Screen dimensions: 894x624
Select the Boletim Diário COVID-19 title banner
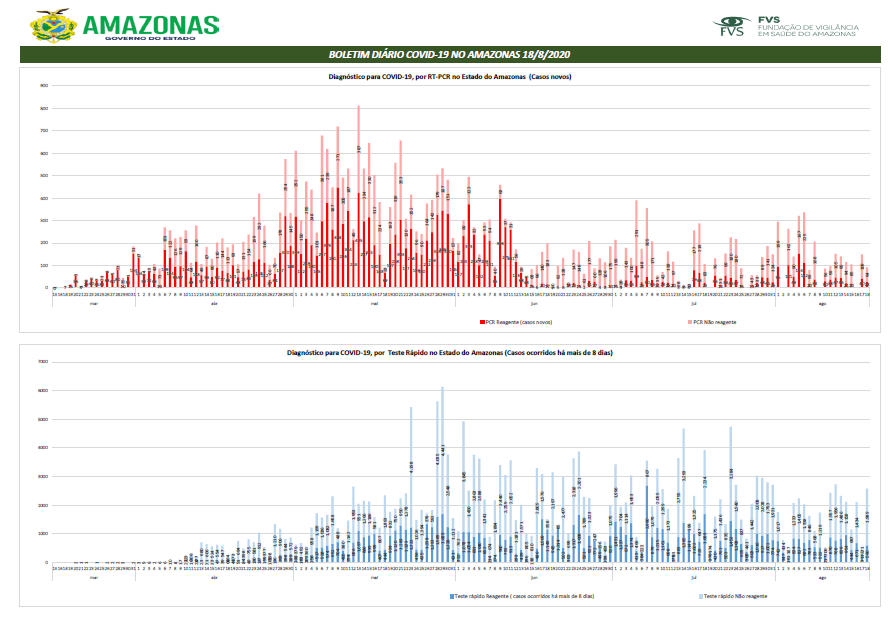point(449,54)
